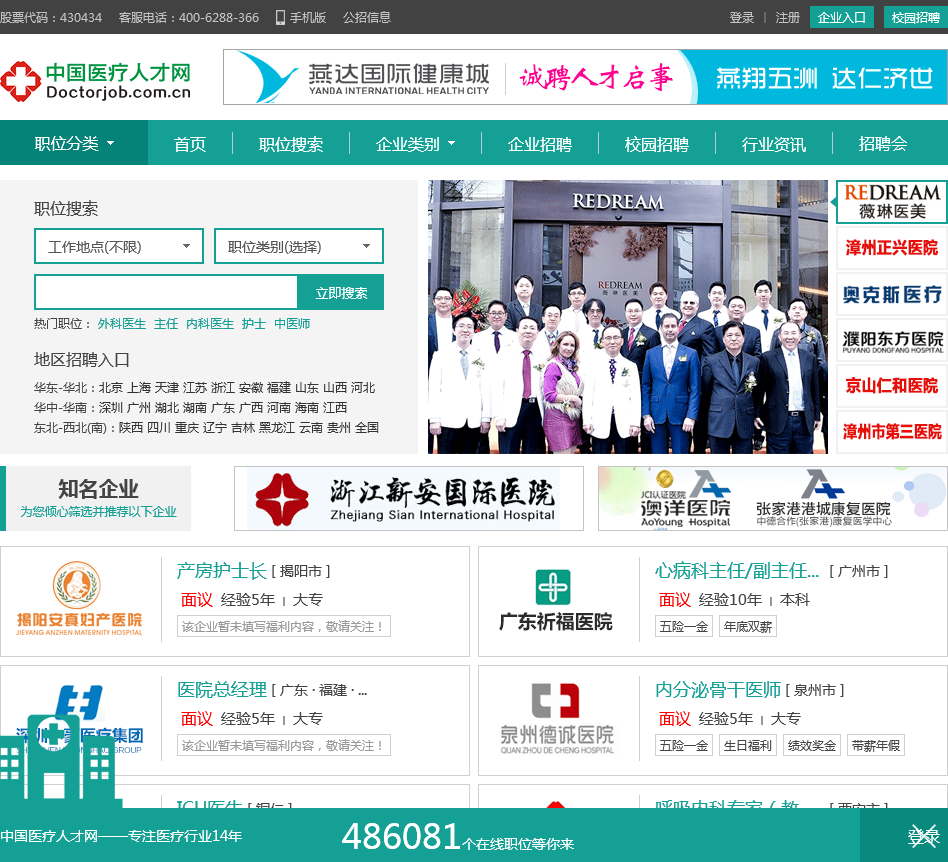Select 濮阳东方医院 in side list
948x862 pixels.
pos(892,340)
